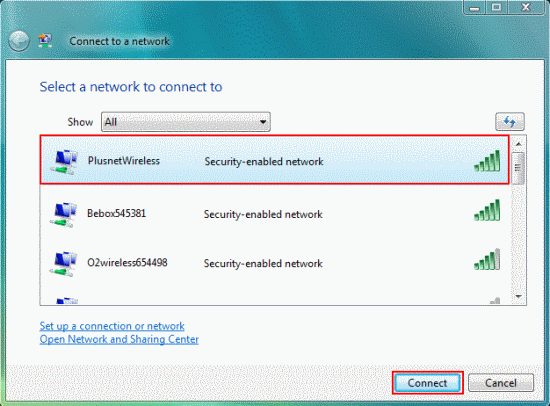The image size is (550, 406).
Task: Go back using the round back arrow
Action: pyautogui.click(x=19, y=41)
